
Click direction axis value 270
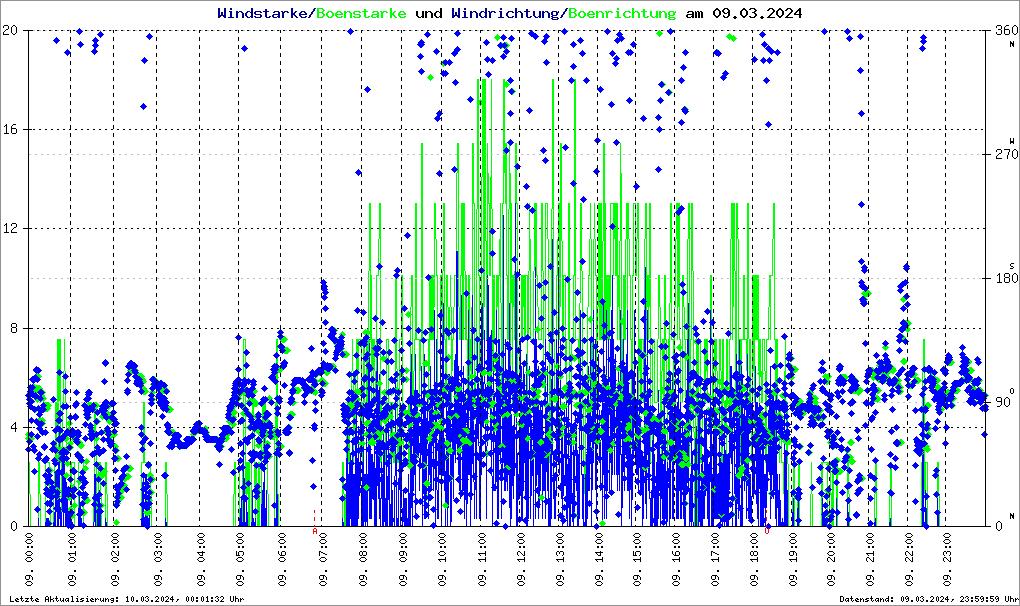tap(1006, 154)
